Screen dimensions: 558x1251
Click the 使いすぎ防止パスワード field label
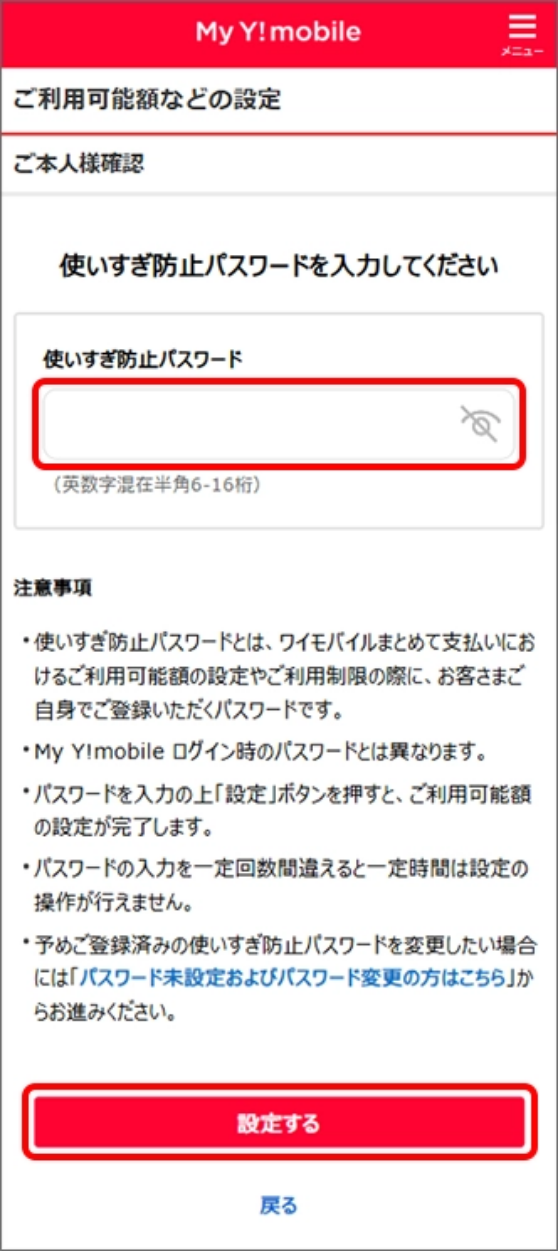[143, 358]
